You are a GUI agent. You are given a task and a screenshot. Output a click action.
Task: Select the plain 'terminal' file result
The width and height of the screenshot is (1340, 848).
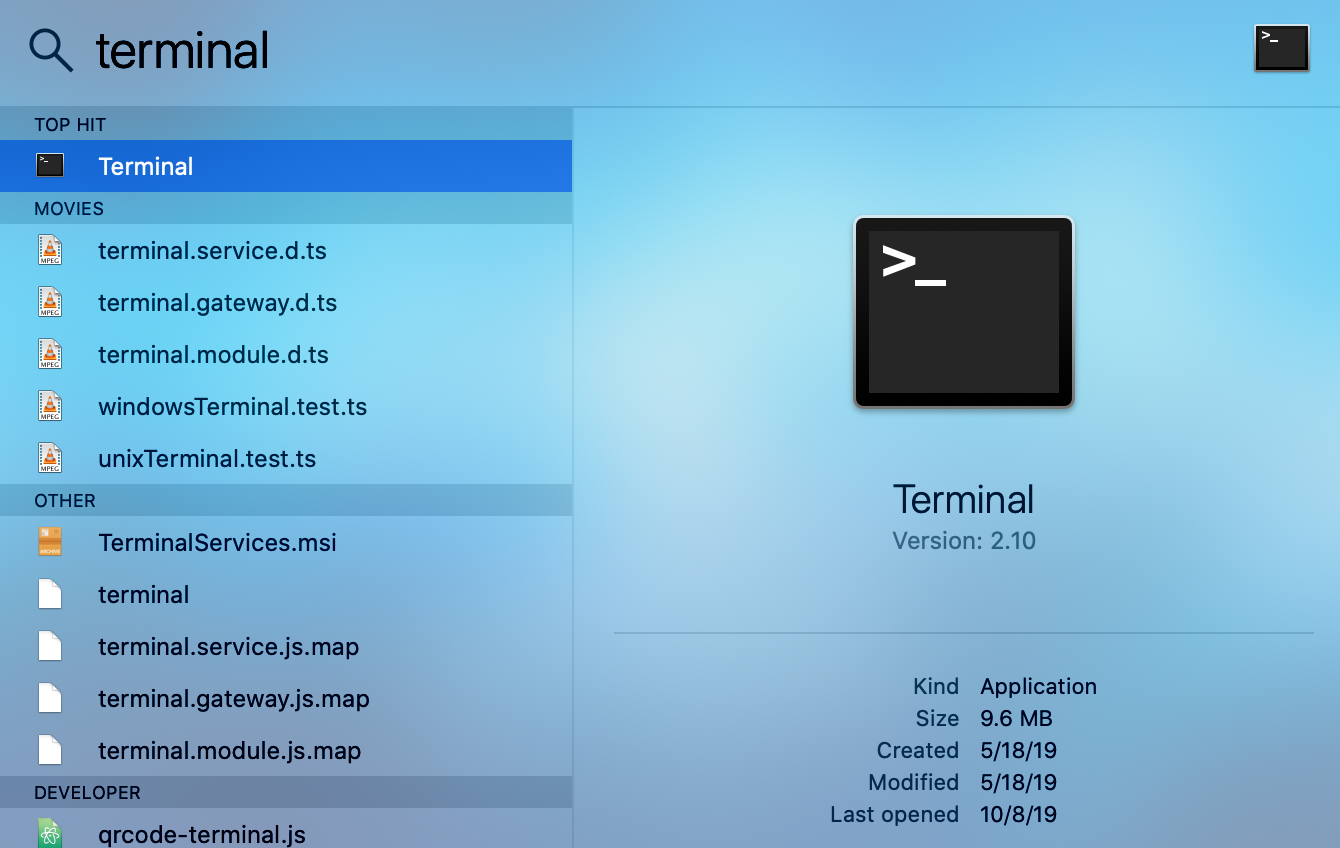[x=286, y=594]
